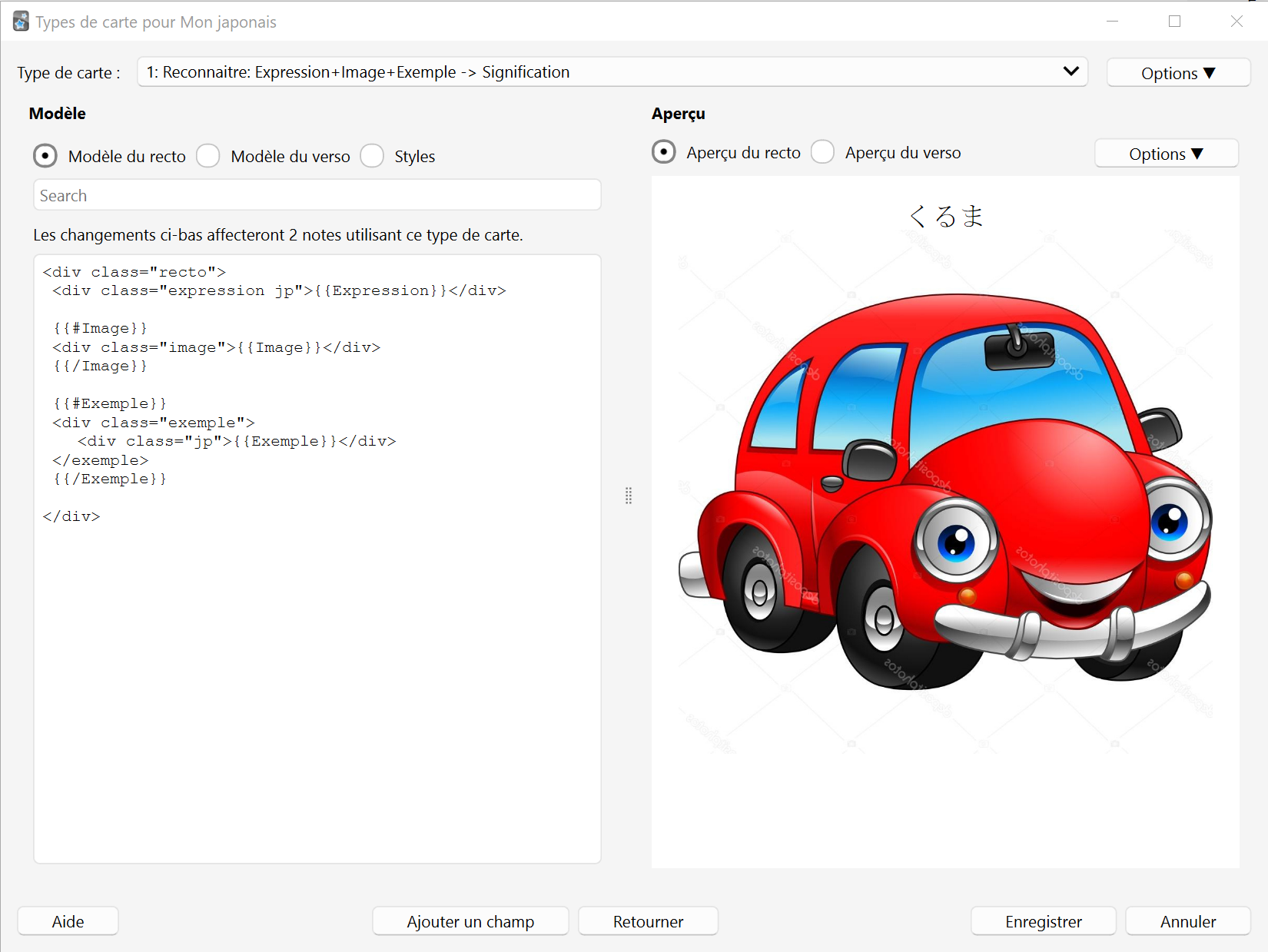The width and height of the screenshot is (1268, 952).
Task: Select Aperçu du recto preview option
Action: pyautogui.click(x=664, y=152)
